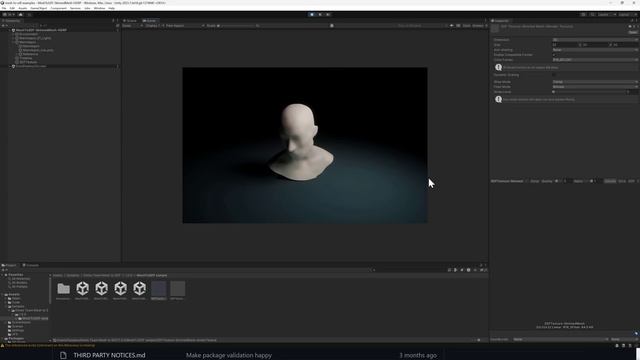Select the highlighted SDF texture asset thumbnail
This screenshot has width=640, height=360.
[x=158, y=289]
